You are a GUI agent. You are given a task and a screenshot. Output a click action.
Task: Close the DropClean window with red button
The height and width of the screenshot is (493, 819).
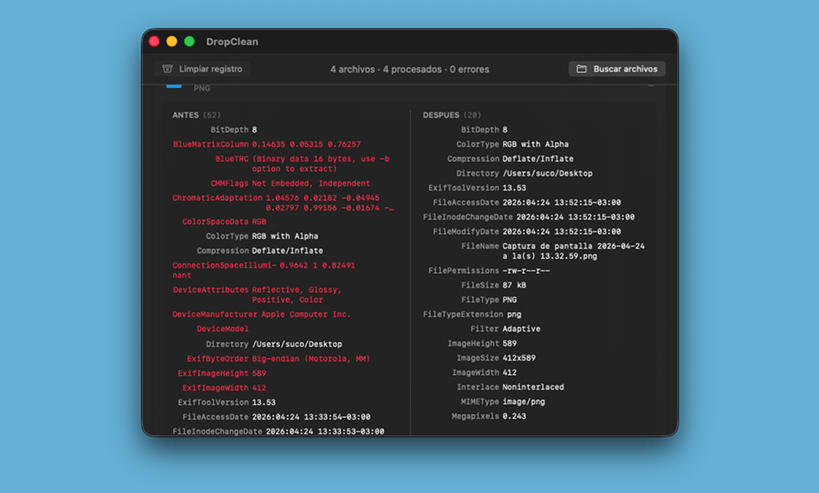click(x=154, y=41)
